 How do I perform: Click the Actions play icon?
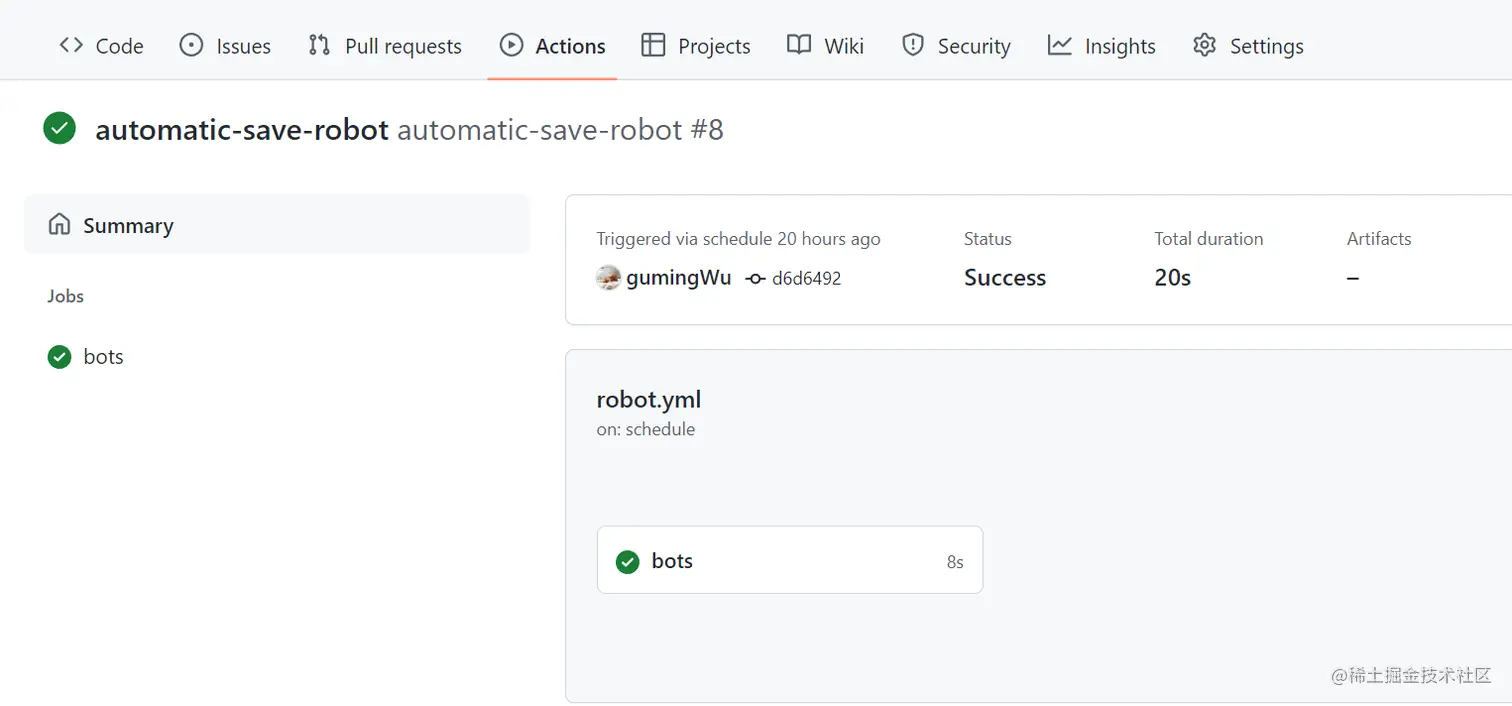511,45
